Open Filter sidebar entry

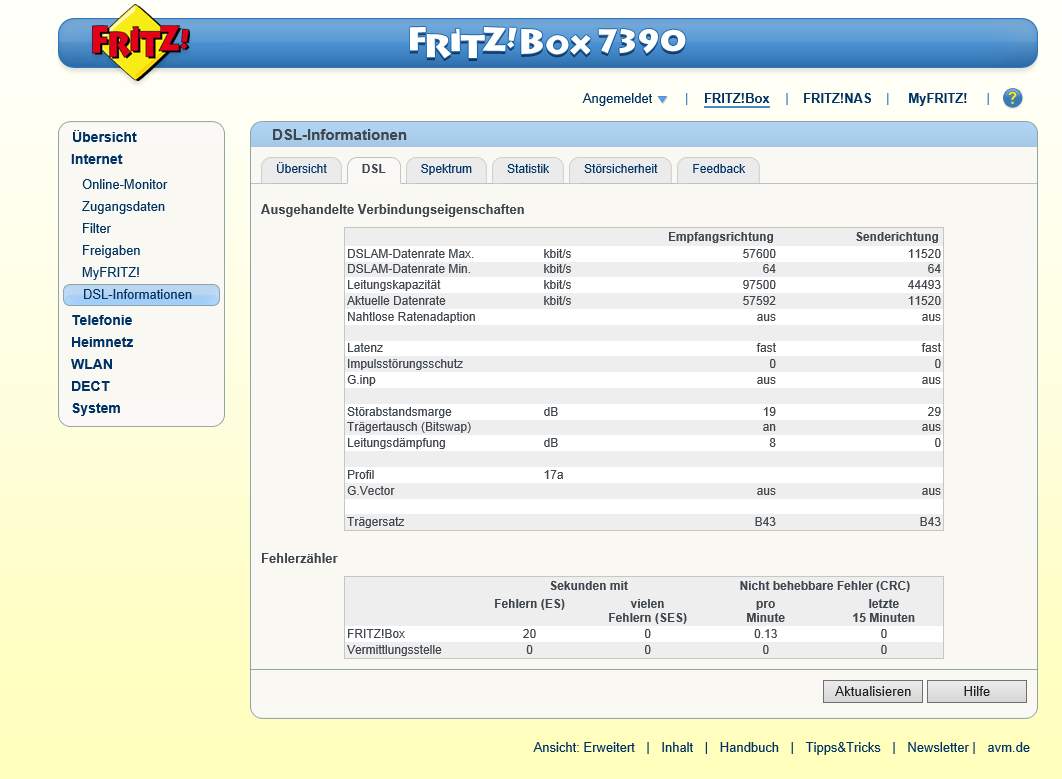pyautogui.click(x=96, y=228)
